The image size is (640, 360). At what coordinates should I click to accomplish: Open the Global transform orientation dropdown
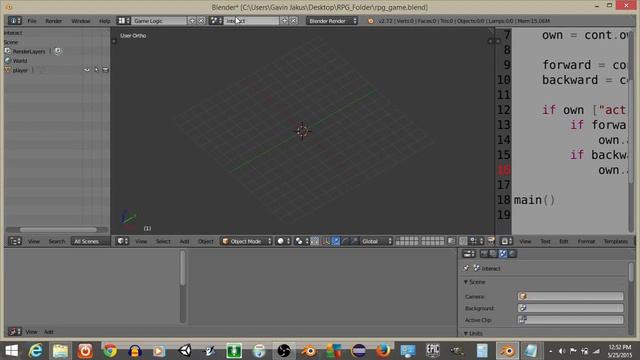(376, 241)
